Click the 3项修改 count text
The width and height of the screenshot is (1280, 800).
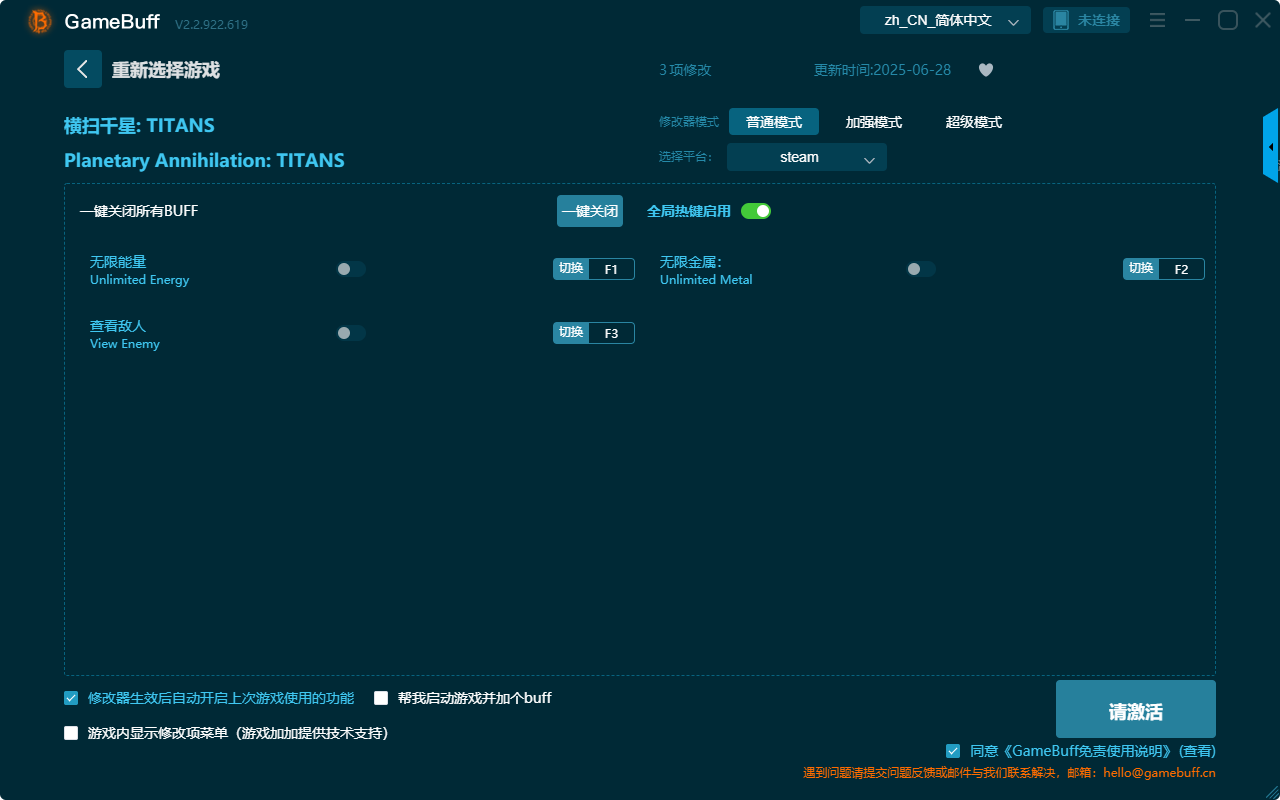pos(685,70)
